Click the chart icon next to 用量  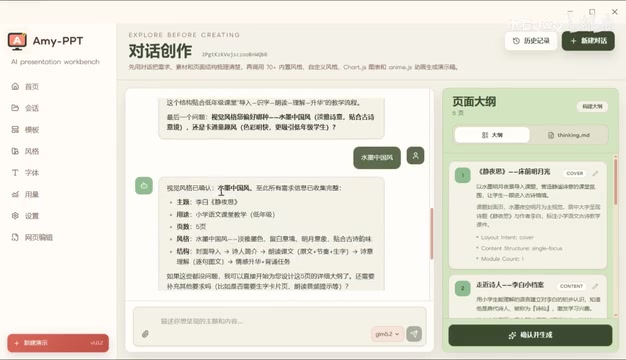tap(15, 194)
